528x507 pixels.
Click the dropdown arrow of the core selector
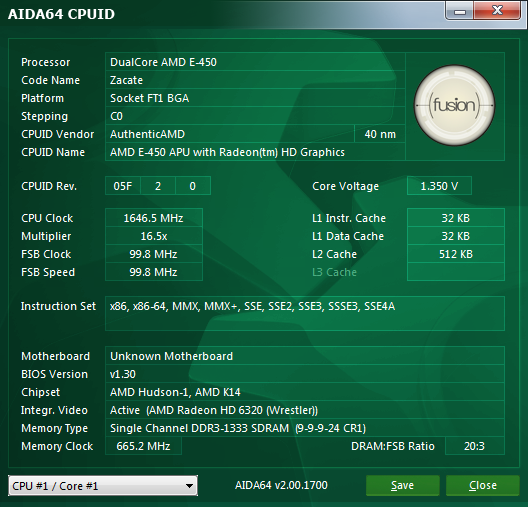pos(189,486)
